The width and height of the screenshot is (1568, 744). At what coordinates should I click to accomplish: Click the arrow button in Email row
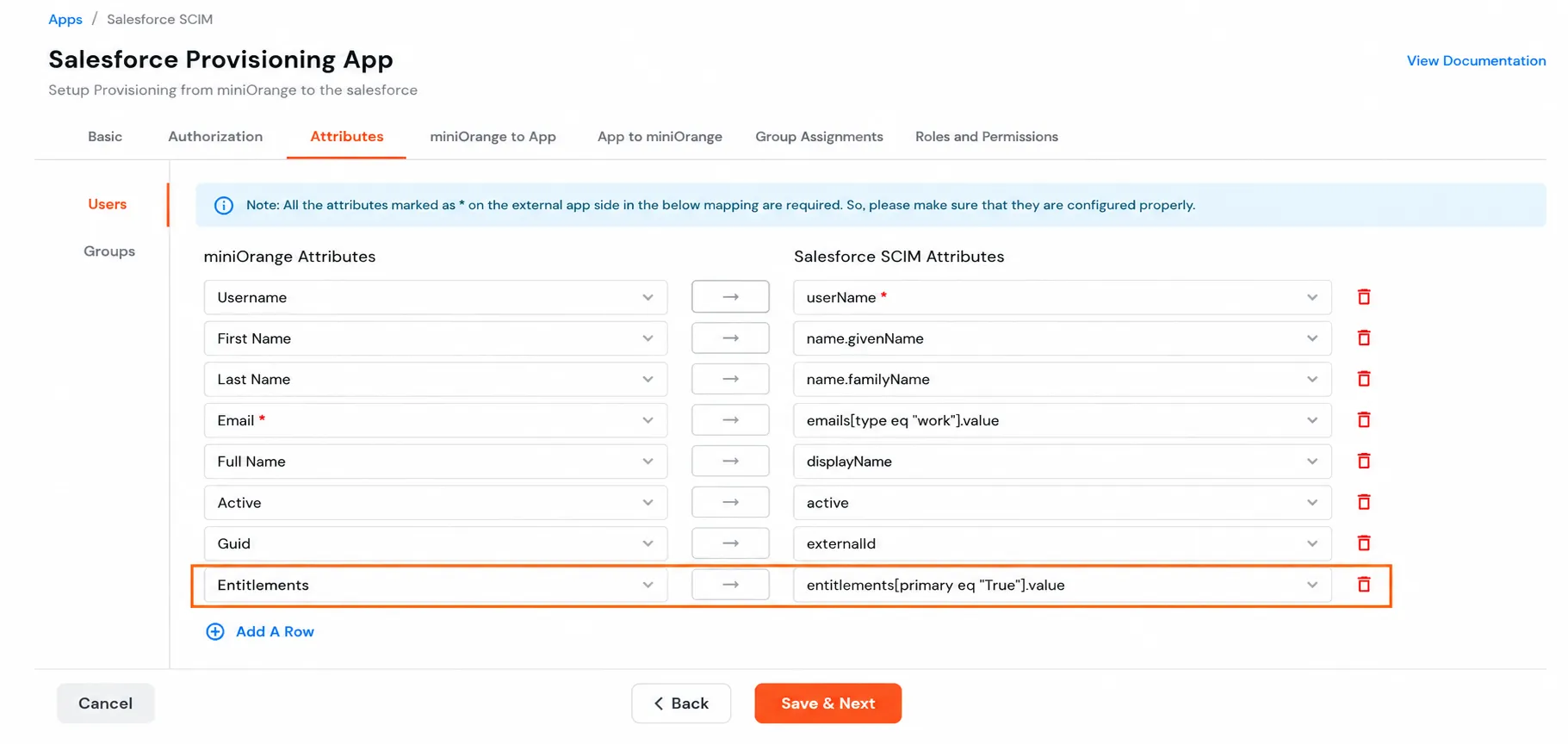(730, 419)
